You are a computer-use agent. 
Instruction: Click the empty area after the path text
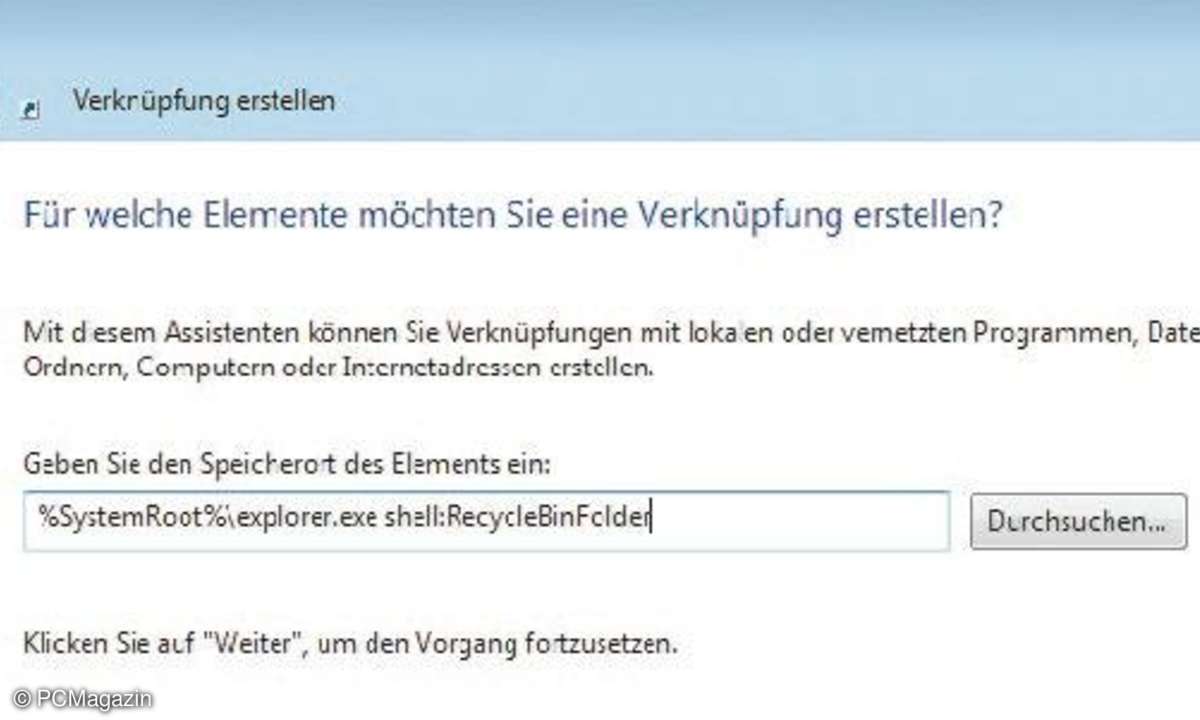800,520
